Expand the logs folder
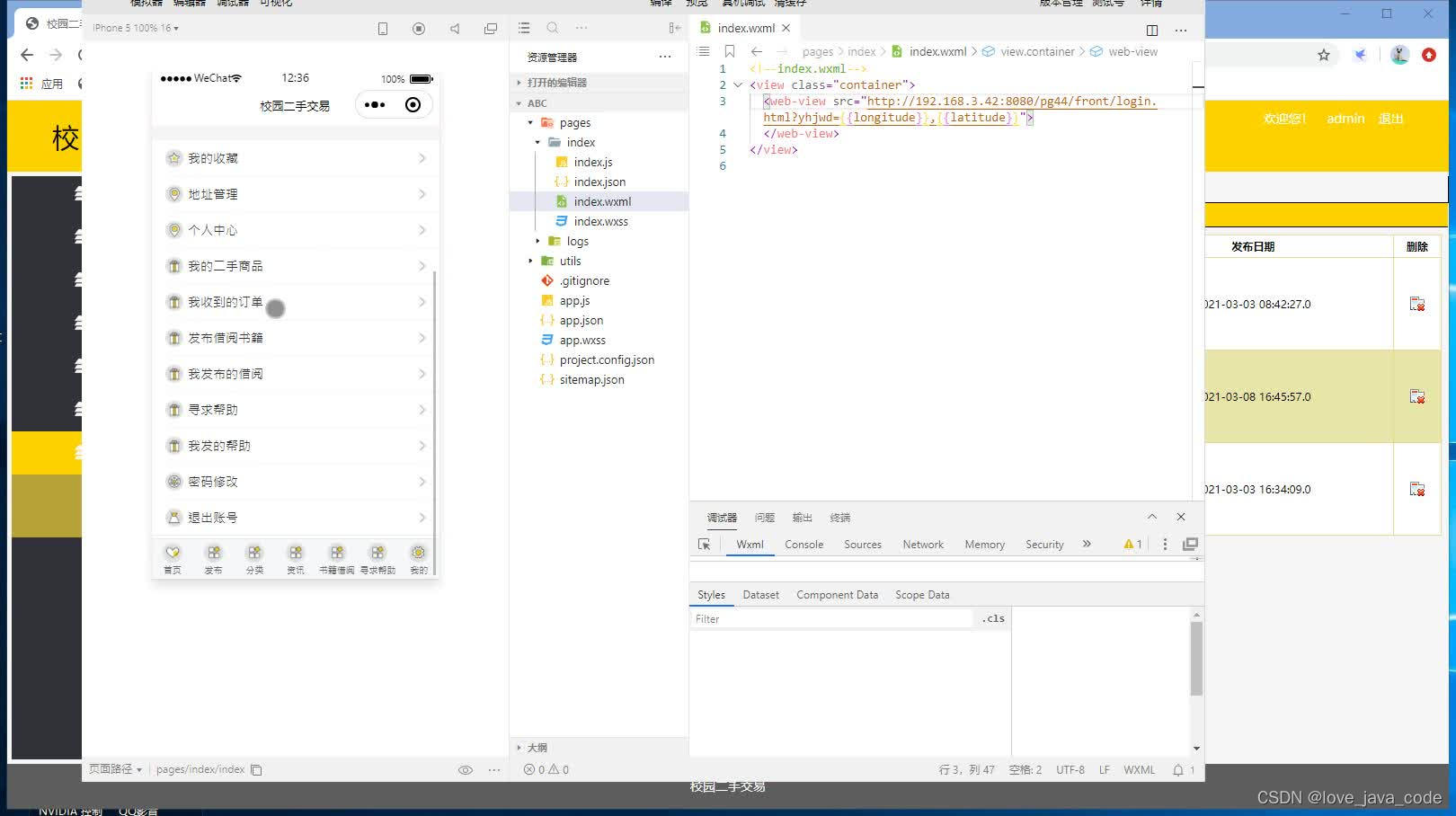The width and height of the screenshot is (1456, 816). [577, 241]
